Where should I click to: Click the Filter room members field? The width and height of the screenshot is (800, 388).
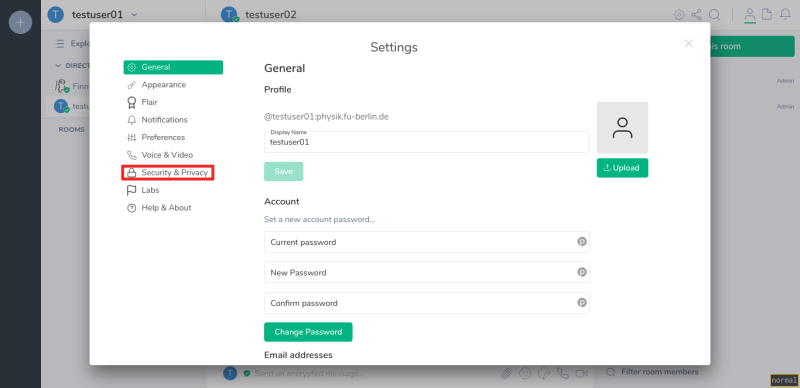pos(660,372)
